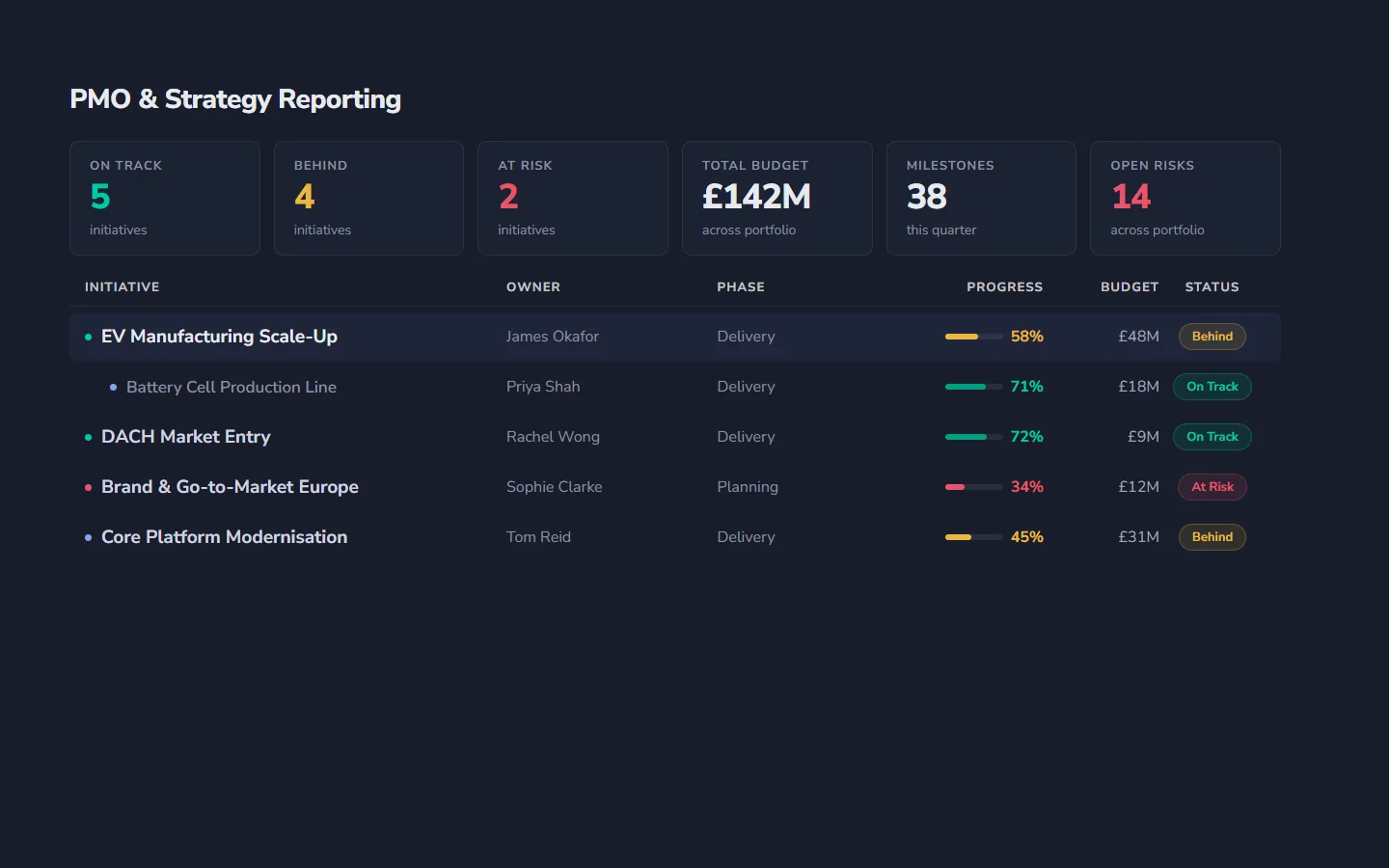1389x868 pixels.
Task: Open the On Track summary card
Action: (x=164, y=198)
